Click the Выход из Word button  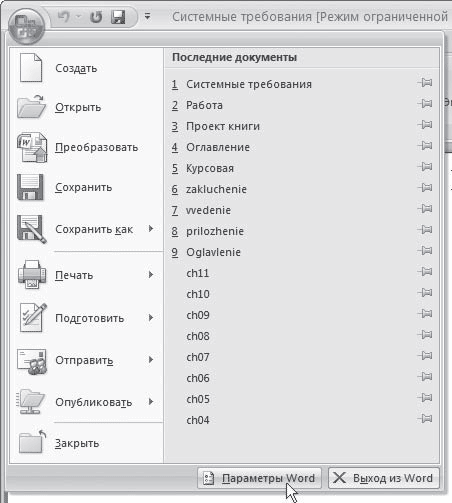click(x=384, y=478)
